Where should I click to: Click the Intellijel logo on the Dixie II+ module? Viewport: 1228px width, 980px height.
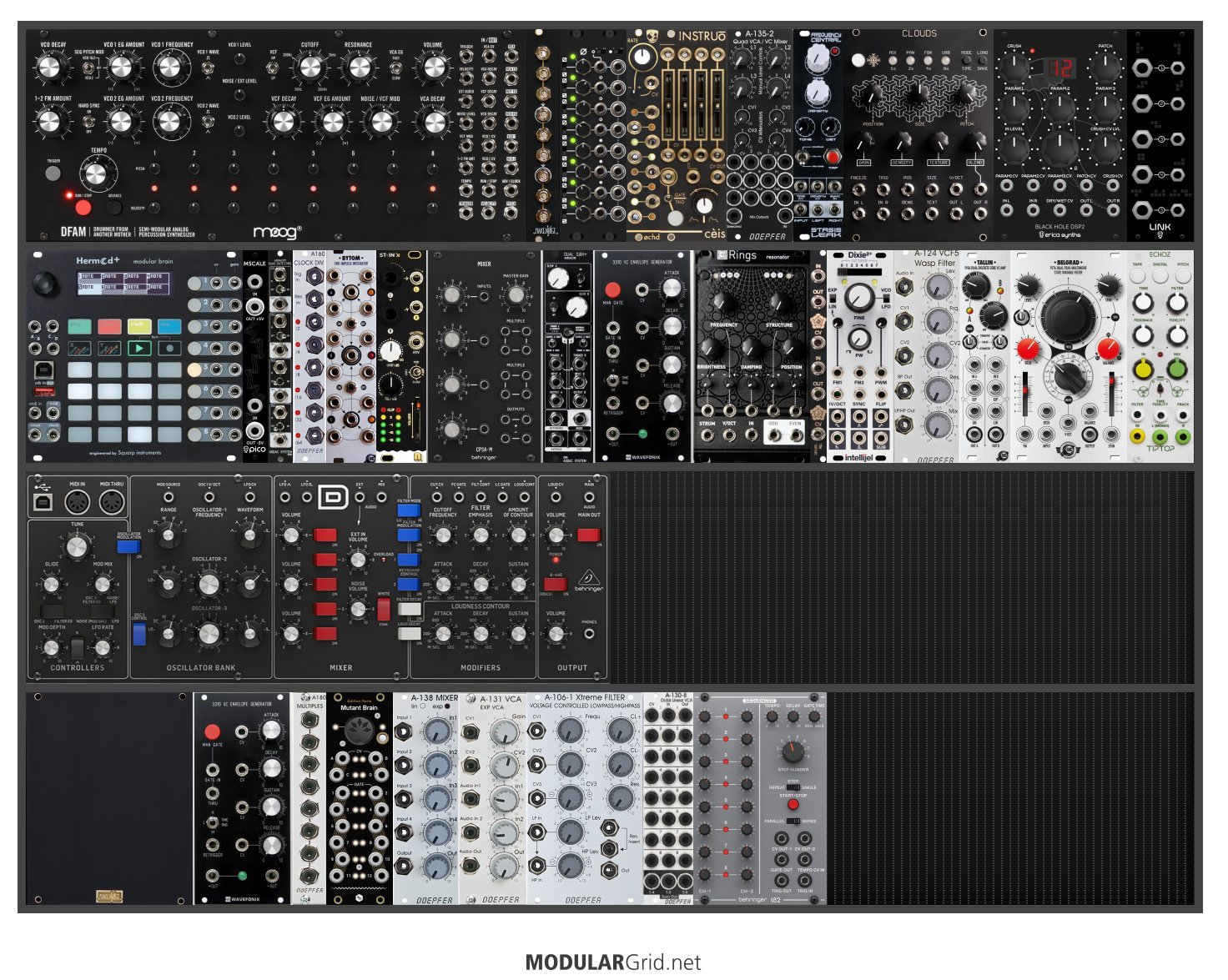(858, 457)
